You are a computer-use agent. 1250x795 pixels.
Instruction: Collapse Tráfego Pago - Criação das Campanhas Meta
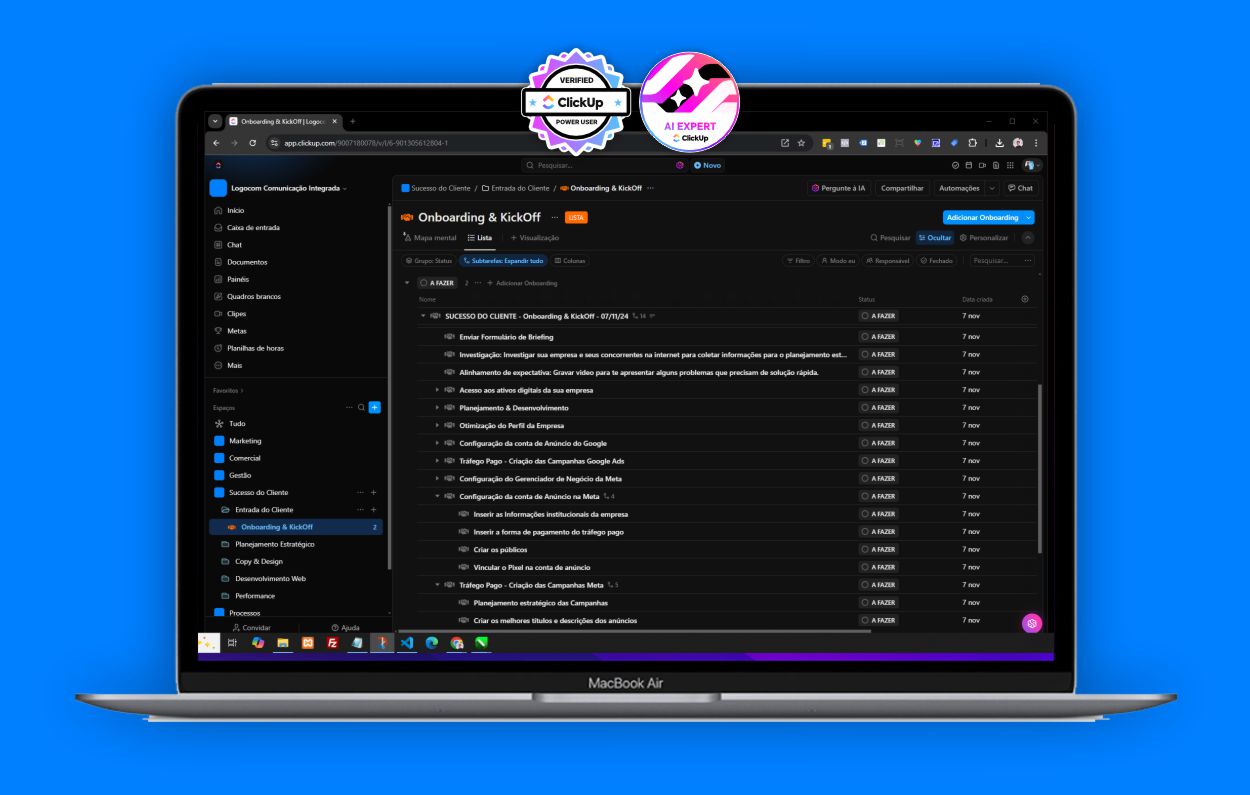437,585
